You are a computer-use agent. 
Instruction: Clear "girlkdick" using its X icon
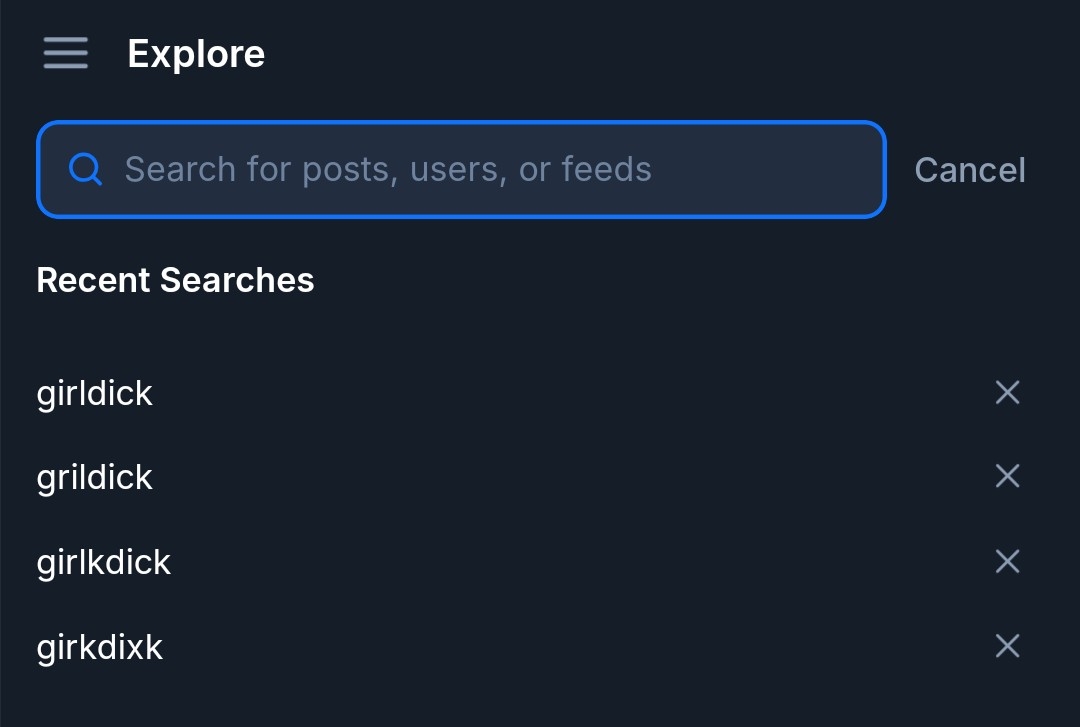(x=1007, y=562)
